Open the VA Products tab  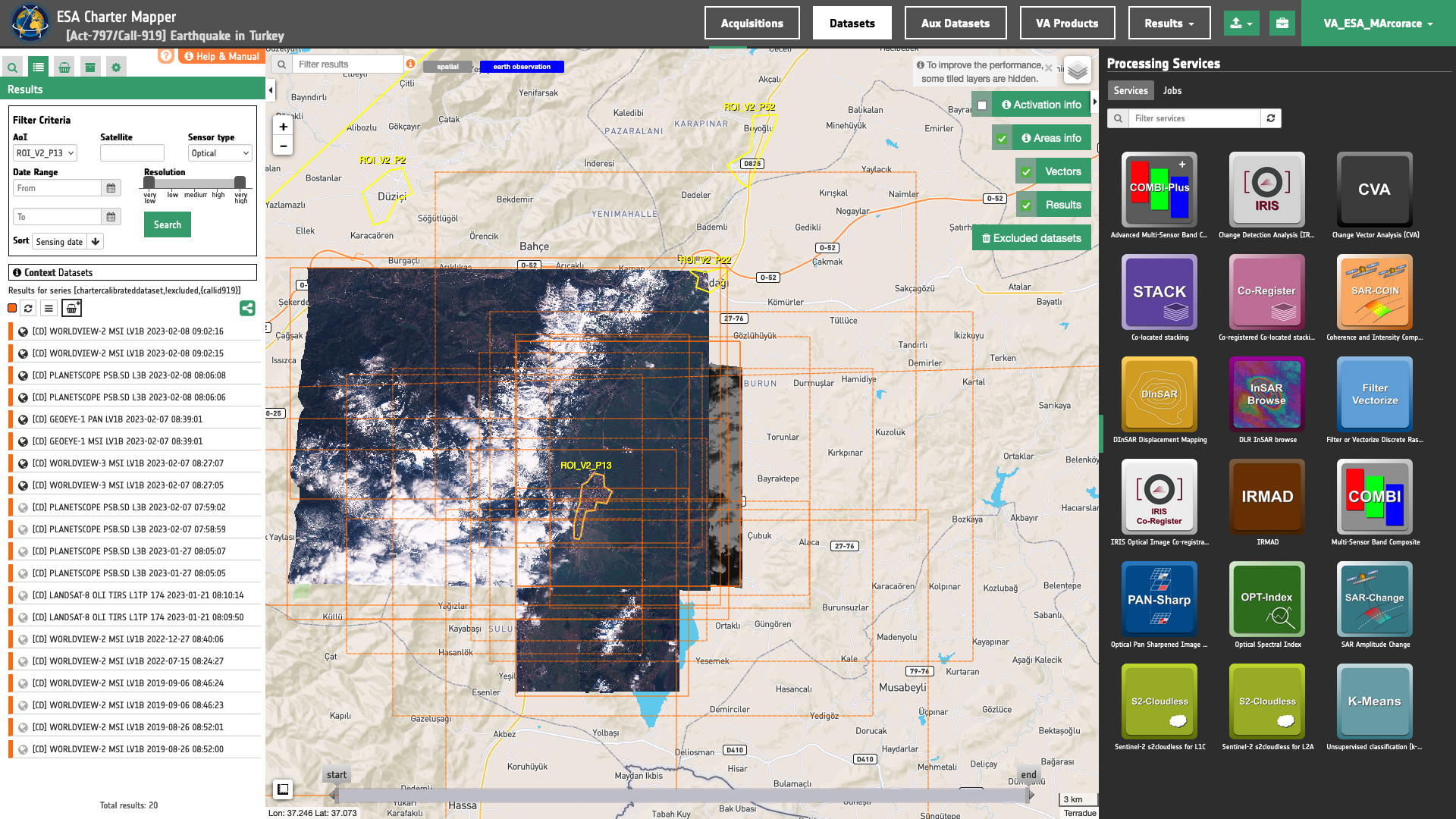1067,24
